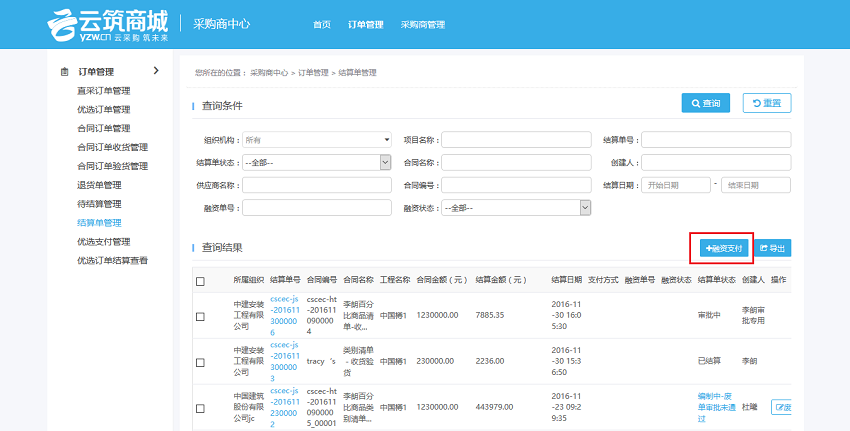
Task: Click the 合同金额（元）column header
Action: tap(442, 280)
